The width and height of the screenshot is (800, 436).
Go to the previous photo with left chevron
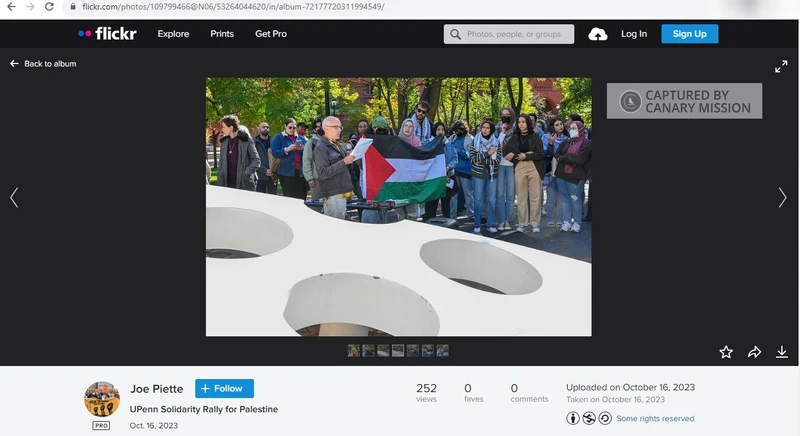[14, 198]
